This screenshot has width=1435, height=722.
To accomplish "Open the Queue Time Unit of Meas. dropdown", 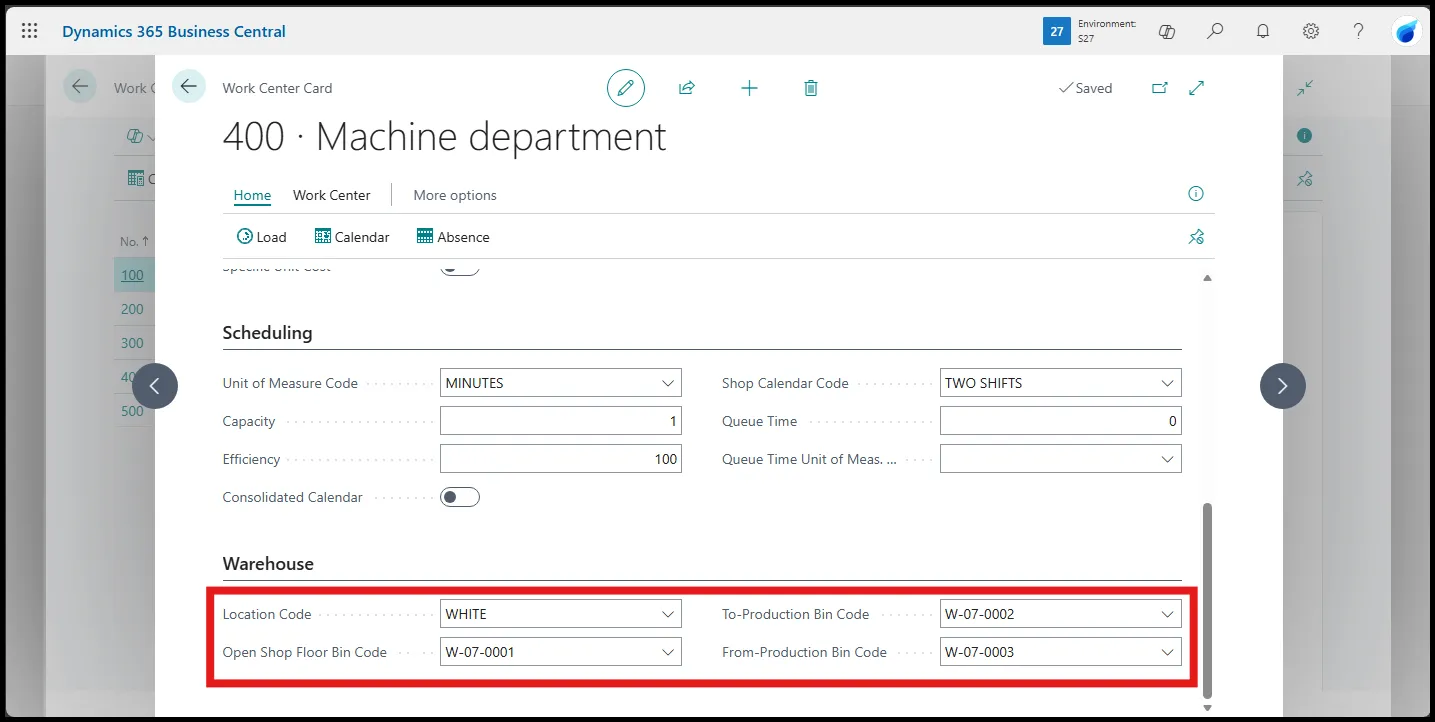I will point(1167,459).
